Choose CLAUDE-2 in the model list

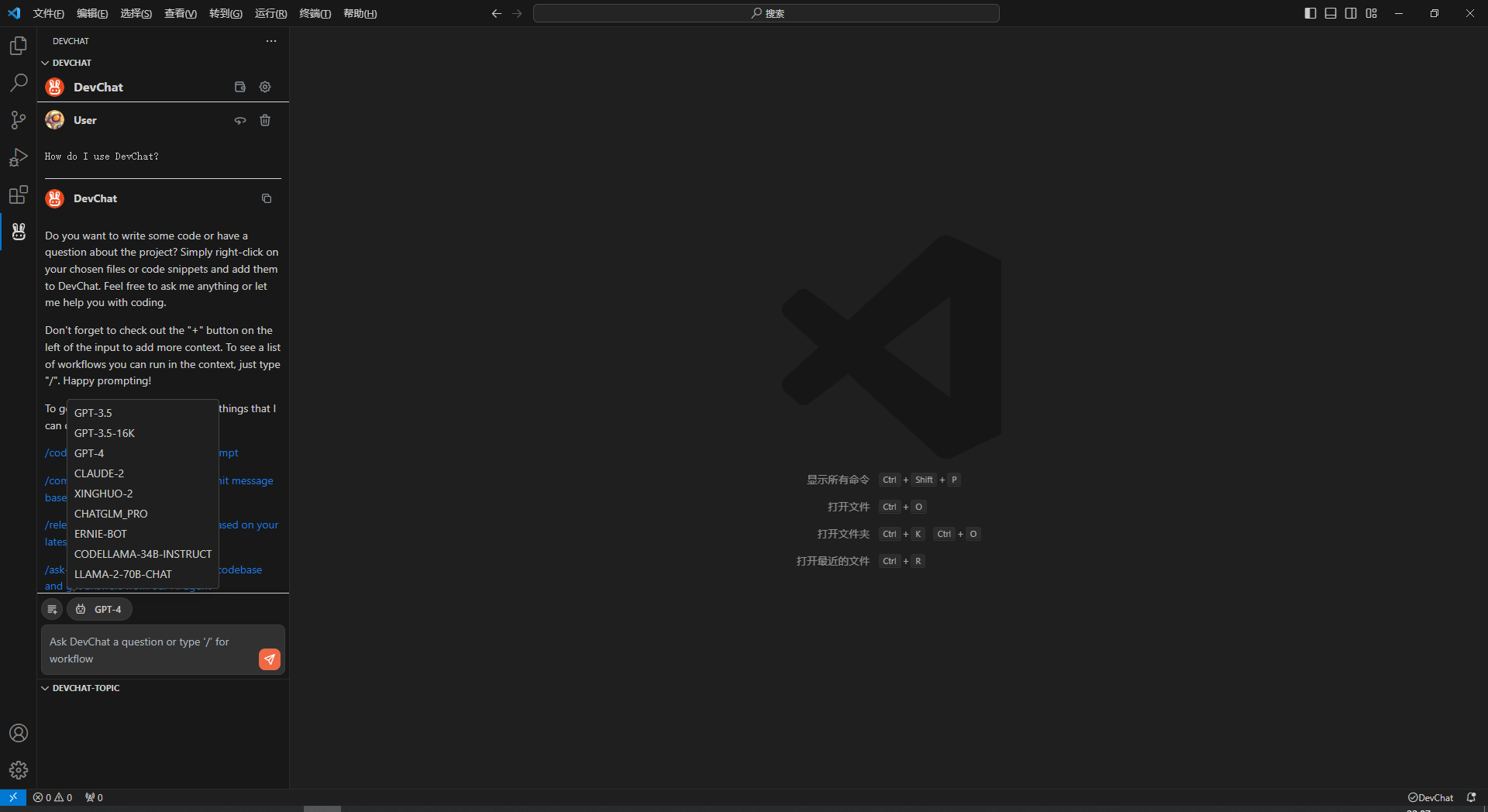pos(143,473)
